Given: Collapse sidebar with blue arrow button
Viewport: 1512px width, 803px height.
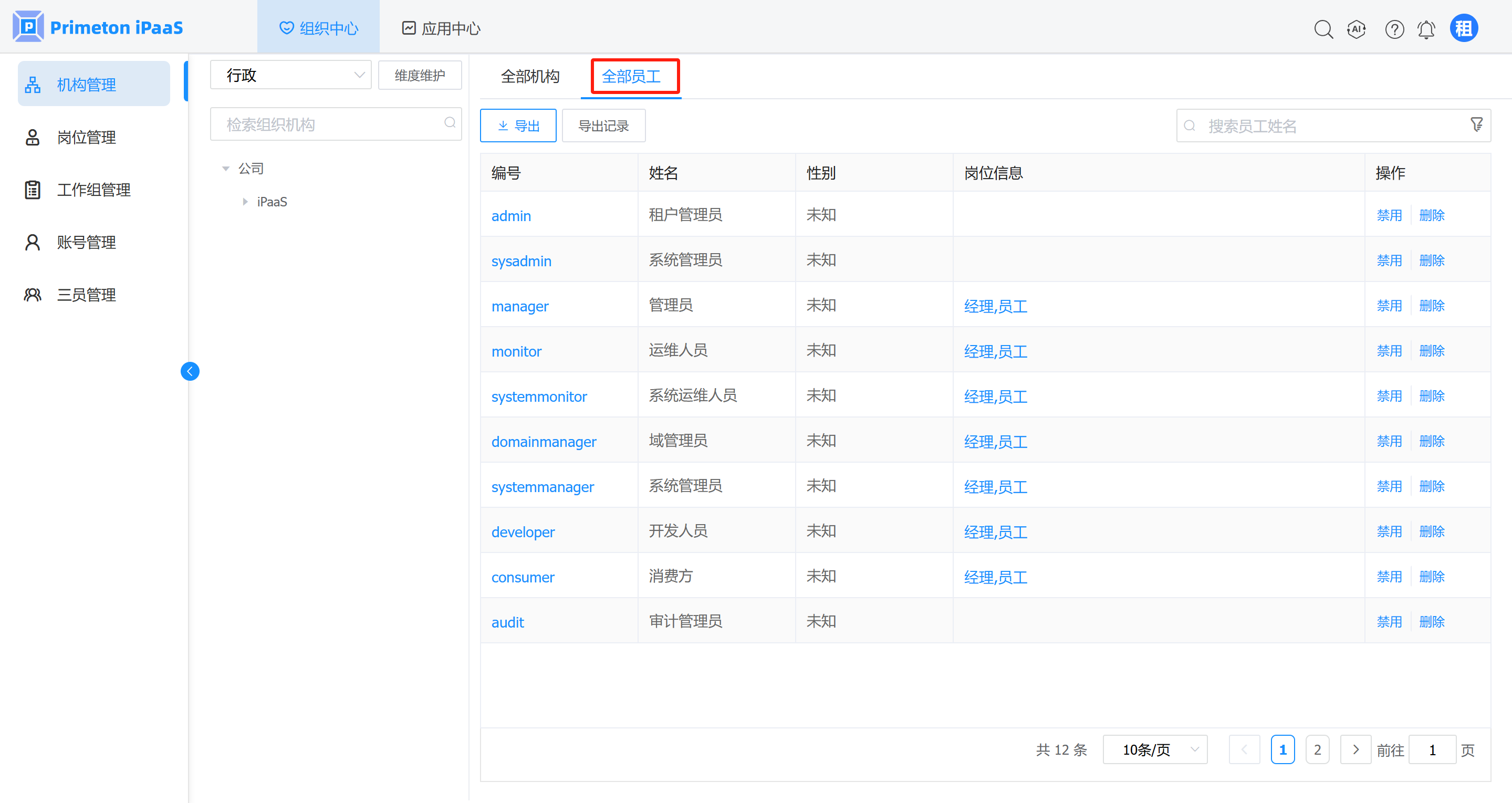Looking at the screenshot, I should tap(190, 371).
